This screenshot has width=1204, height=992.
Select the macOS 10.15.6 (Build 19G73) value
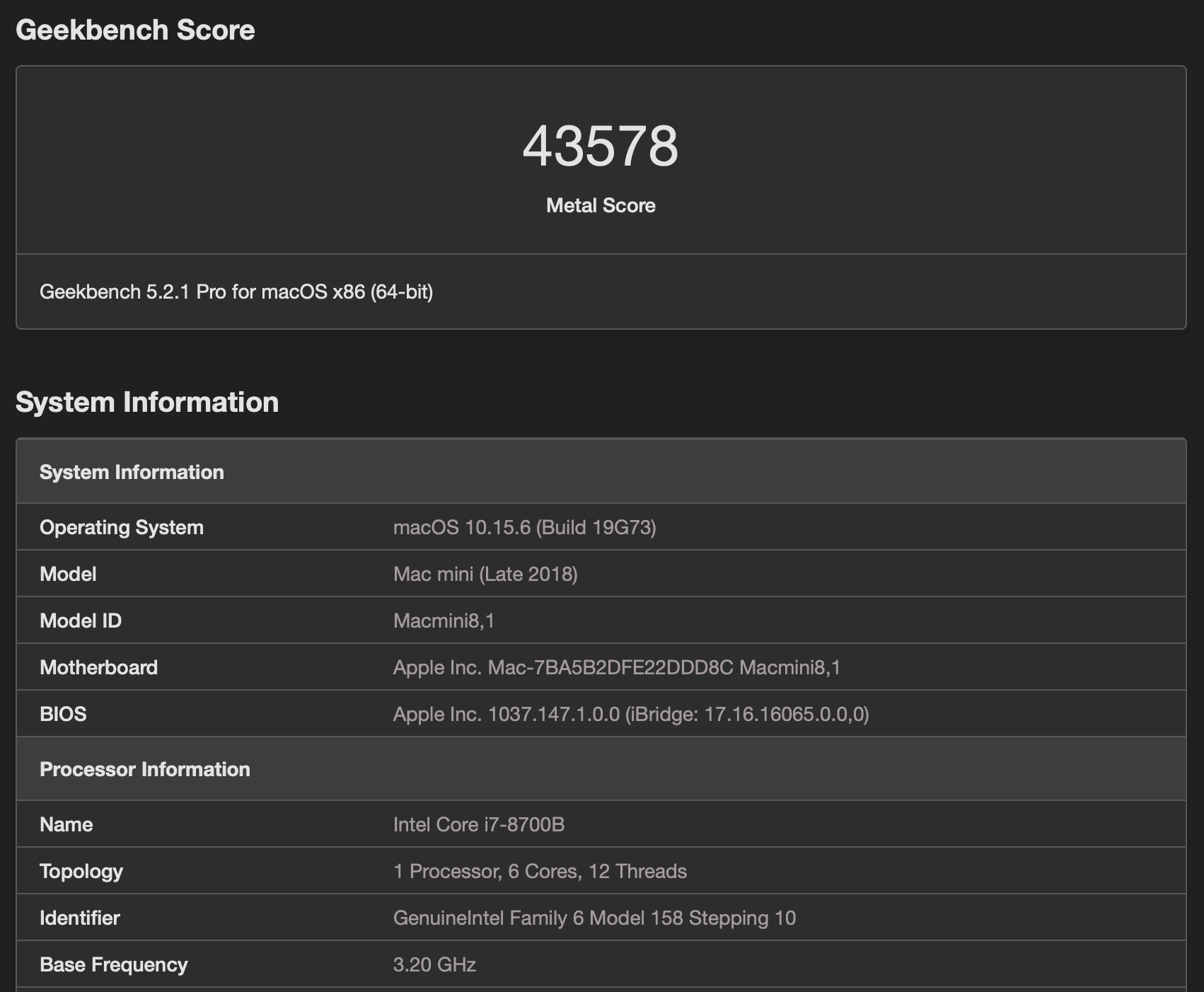tap(525, 527)
